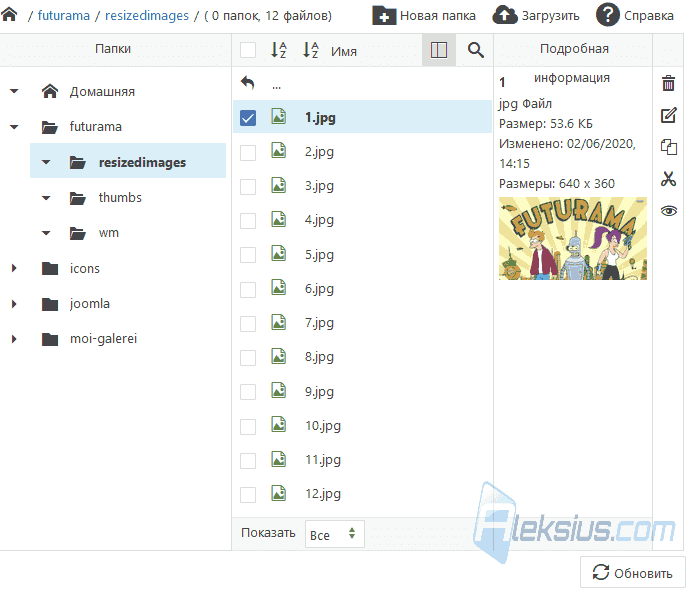
Task: Select wm folder in tree
Action: coord(108,233)
